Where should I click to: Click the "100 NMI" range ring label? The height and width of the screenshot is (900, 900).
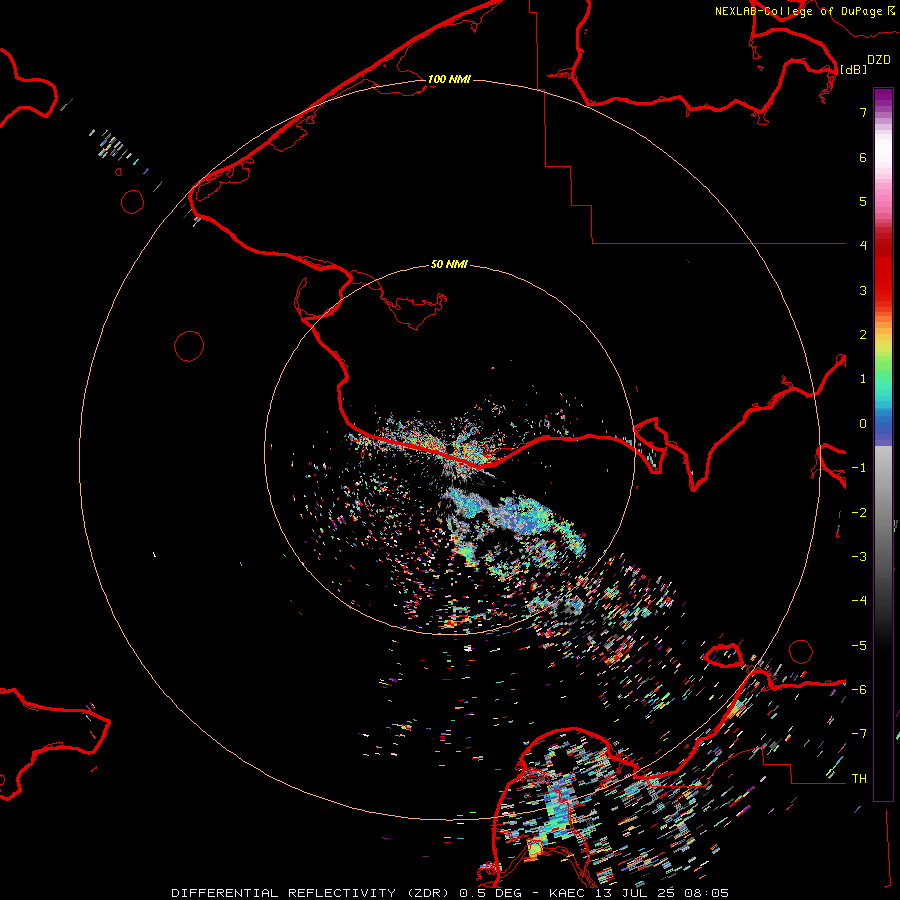click(449, 79)
